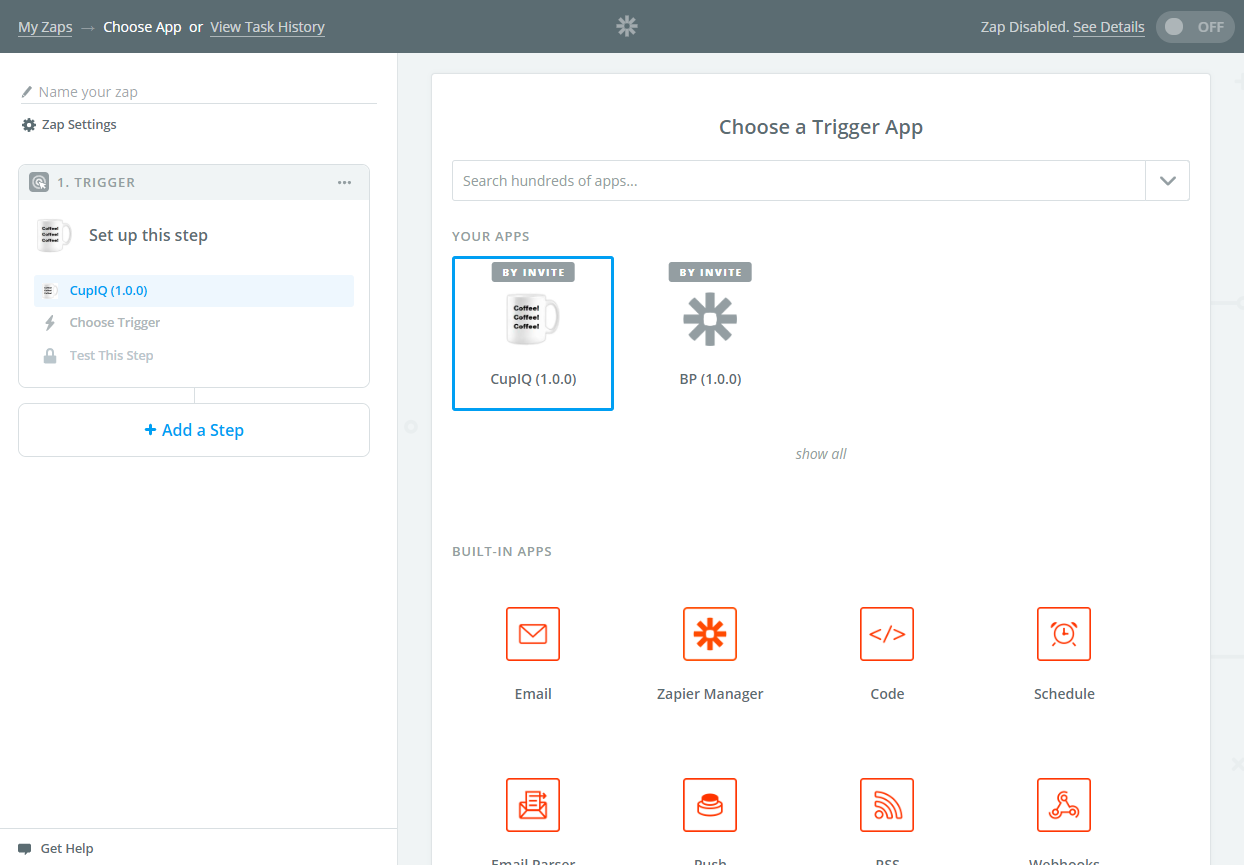Click the small mug icon beside CupIQ step
1244x865 pixels.
pos(50,291)
